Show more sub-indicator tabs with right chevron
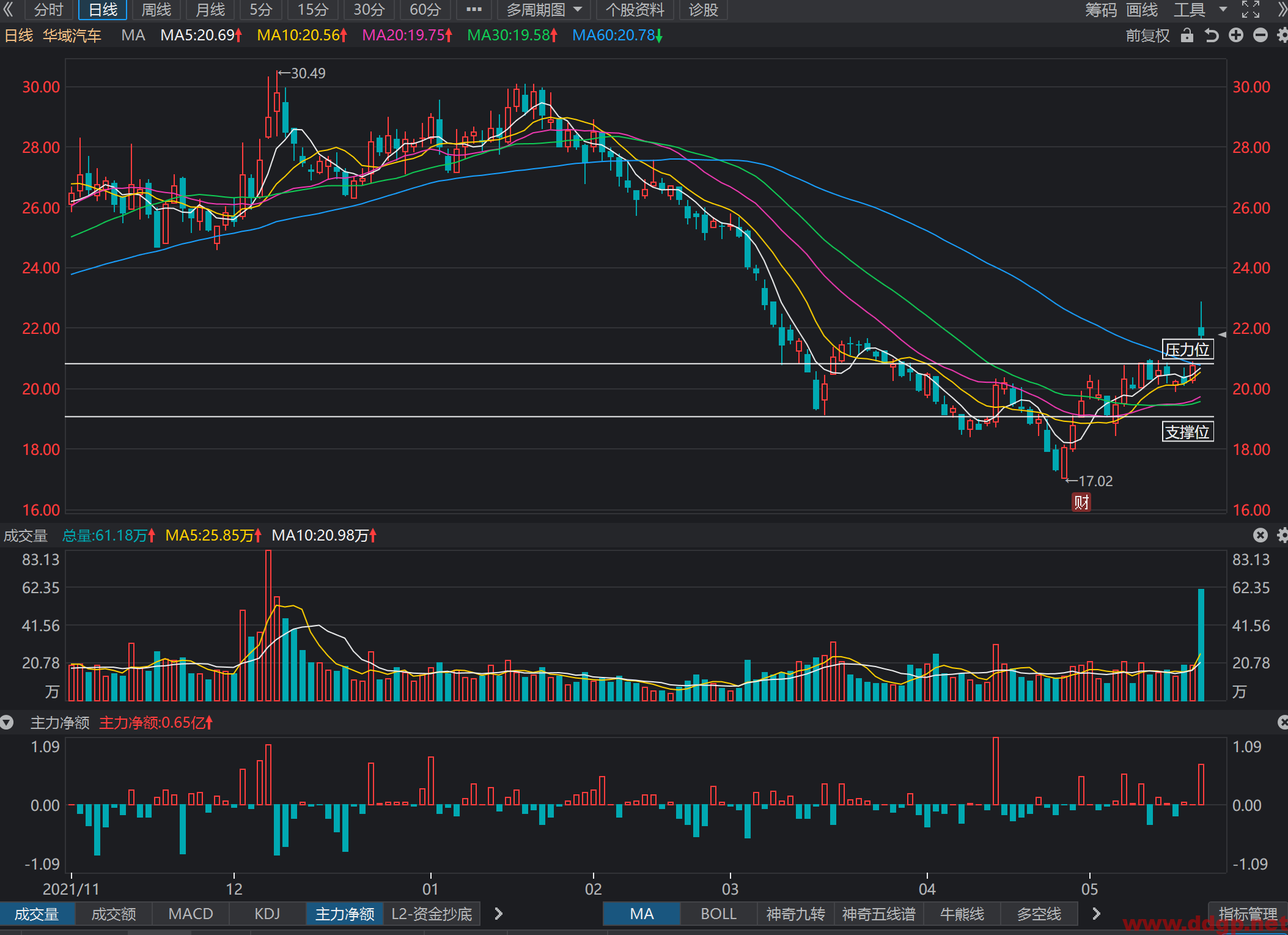Image resolution: width=1288 pixels, height=935 pixels. coord(498,914)
